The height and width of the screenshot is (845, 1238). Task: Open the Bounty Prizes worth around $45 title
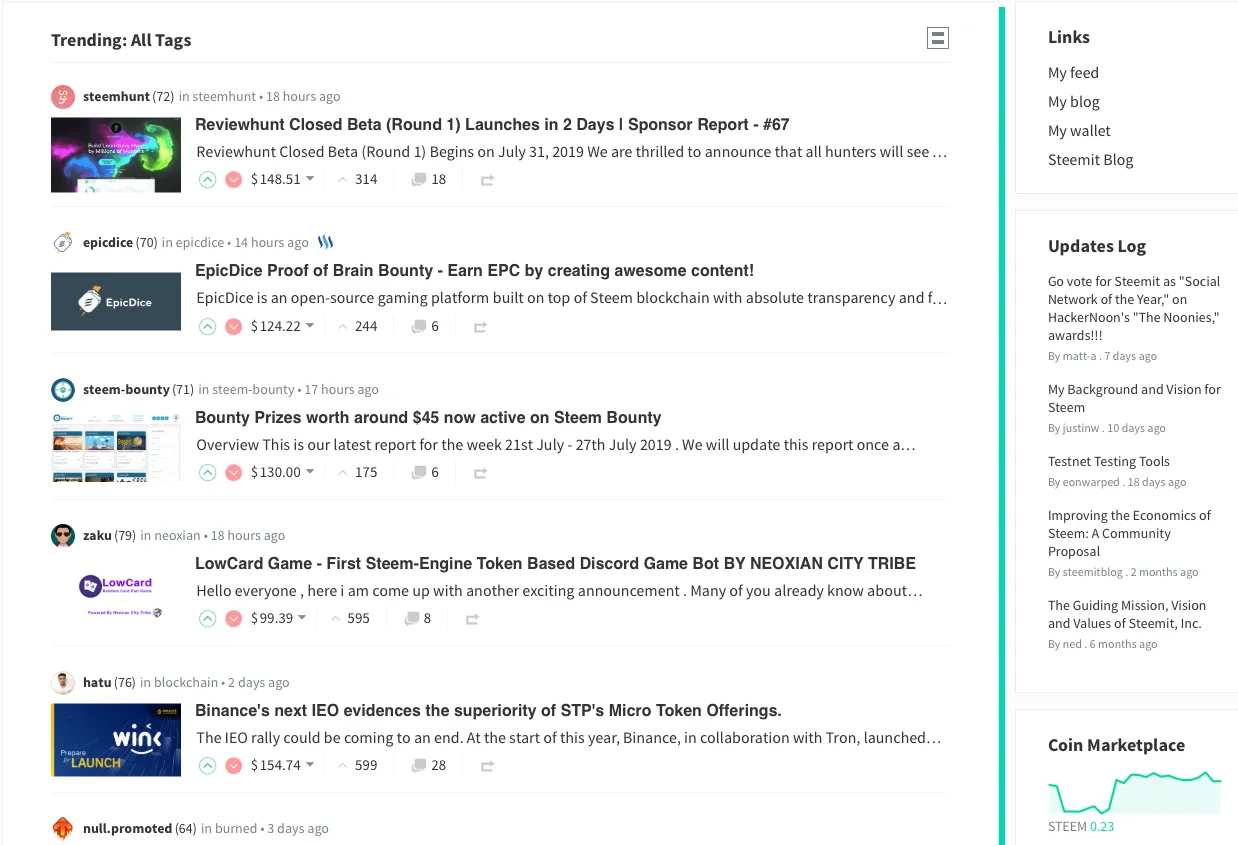pos(428,417)
